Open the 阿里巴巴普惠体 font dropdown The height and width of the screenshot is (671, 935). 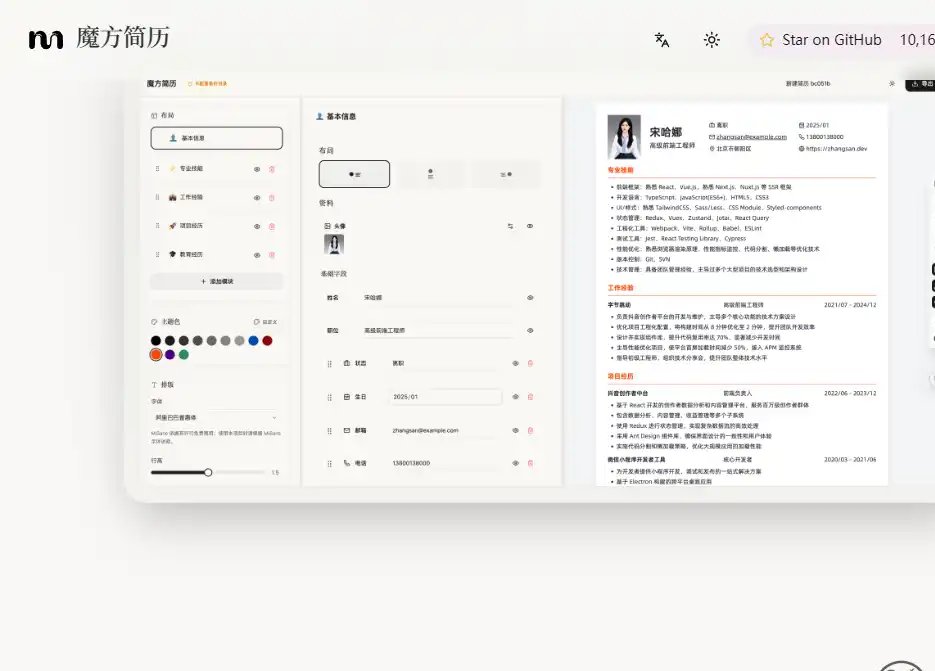[x=216, y=418]
